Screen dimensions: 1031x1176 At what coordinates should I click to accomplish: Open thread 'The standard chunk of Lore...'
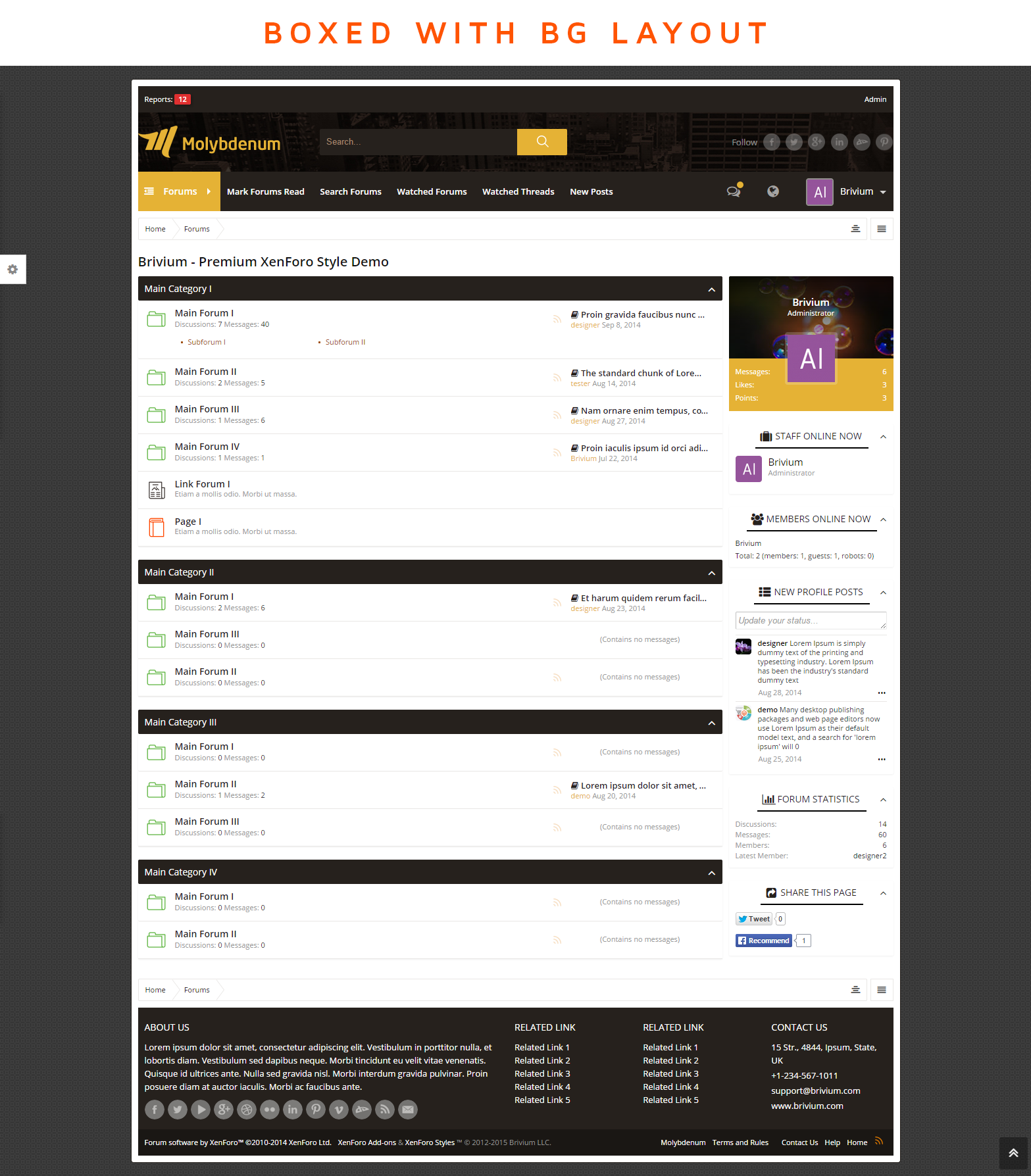(641, 373)
